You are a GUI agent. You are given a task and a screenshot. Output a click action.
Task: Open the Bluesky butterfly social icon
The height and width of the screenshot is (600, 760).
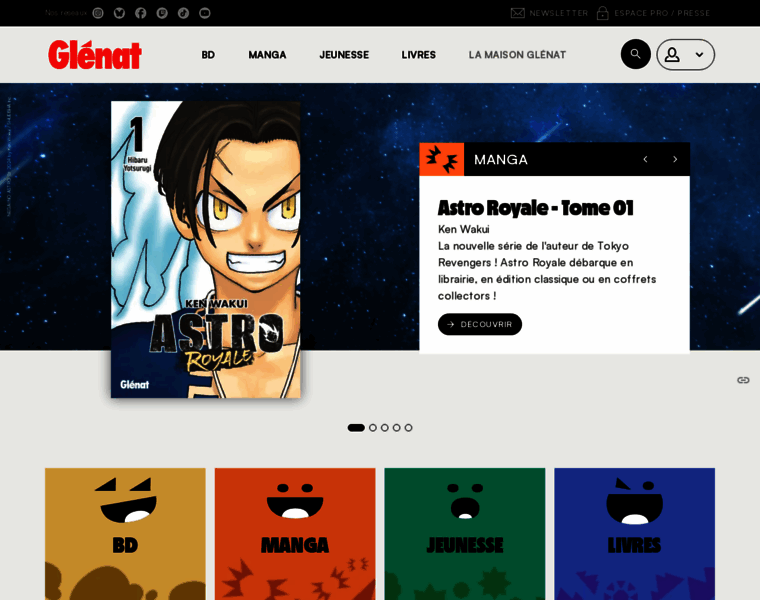click(119, 13)
